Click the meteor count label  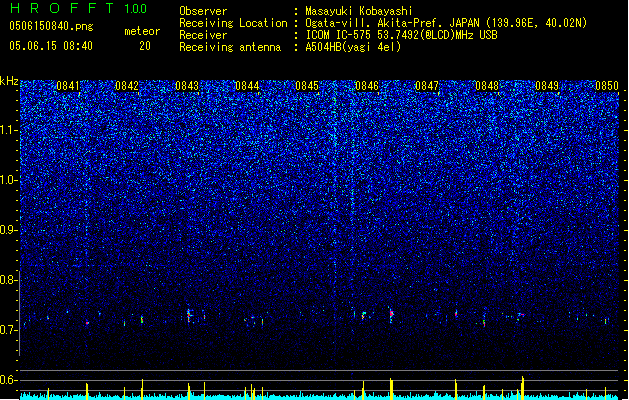click(142, 31)
